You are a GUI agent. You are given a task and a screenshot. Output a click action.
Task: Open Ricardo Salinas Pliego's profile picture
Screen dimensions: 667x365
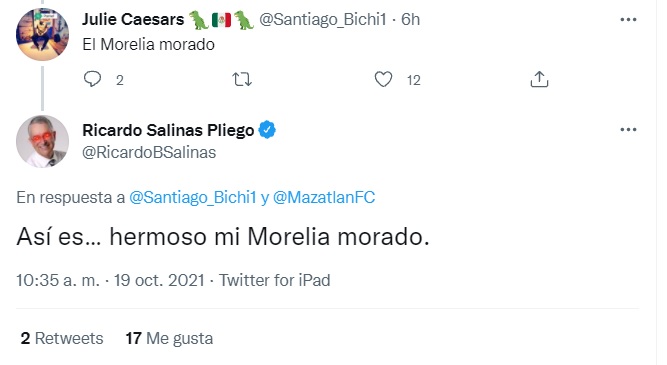click(x=42, y=142)
